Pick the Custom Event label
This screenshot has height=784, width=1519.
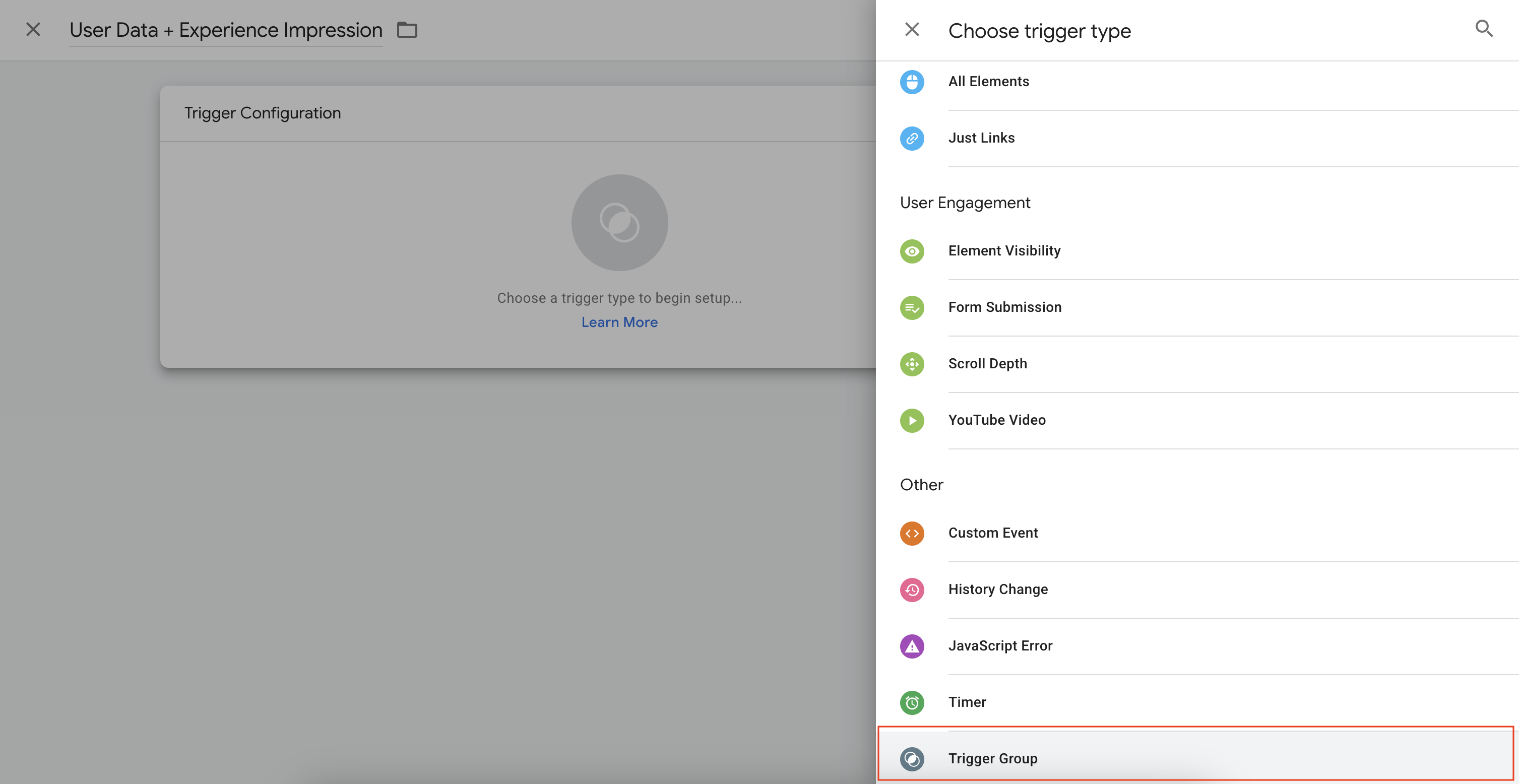(992, 533)
